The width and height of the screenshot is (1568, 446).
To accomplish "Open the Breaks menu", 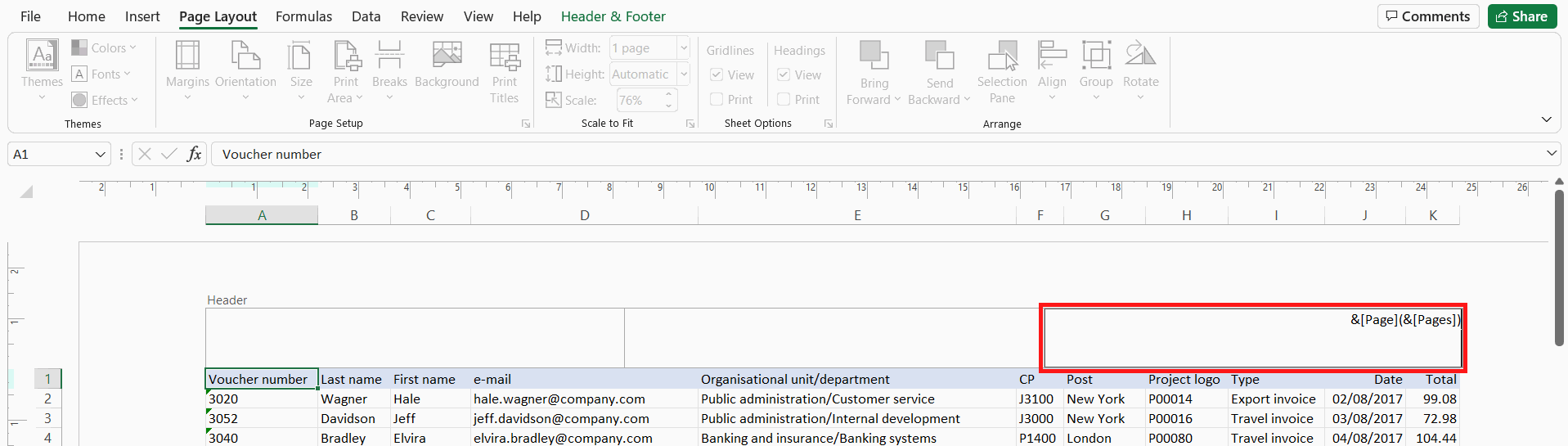I will click(x=389, y=71).
